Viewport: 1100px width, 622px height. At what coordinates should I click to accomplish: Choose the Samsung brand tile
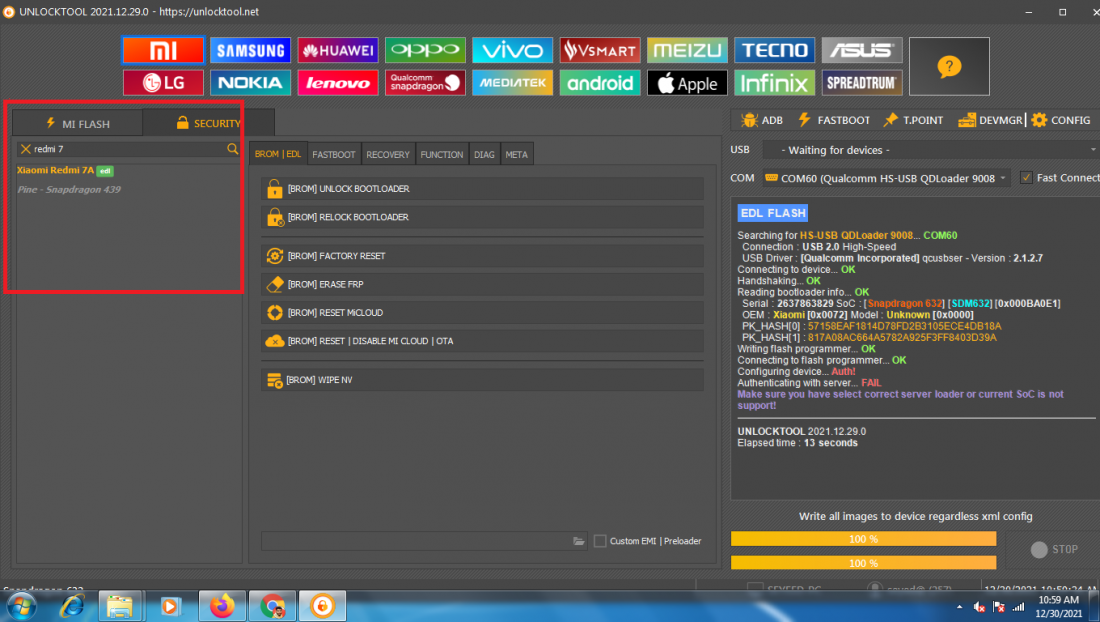(250, 50)
